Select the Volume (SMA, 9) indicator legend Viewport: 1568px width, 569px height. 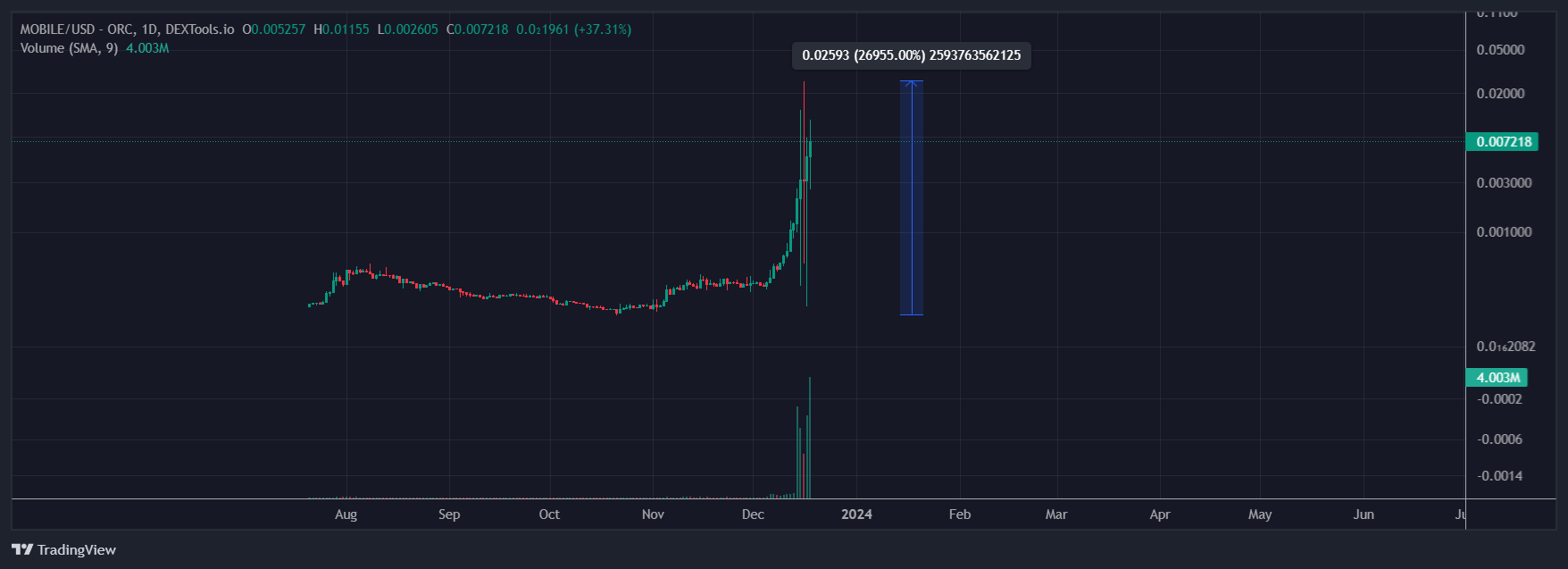pyautogui.click(x=69, y=48)
